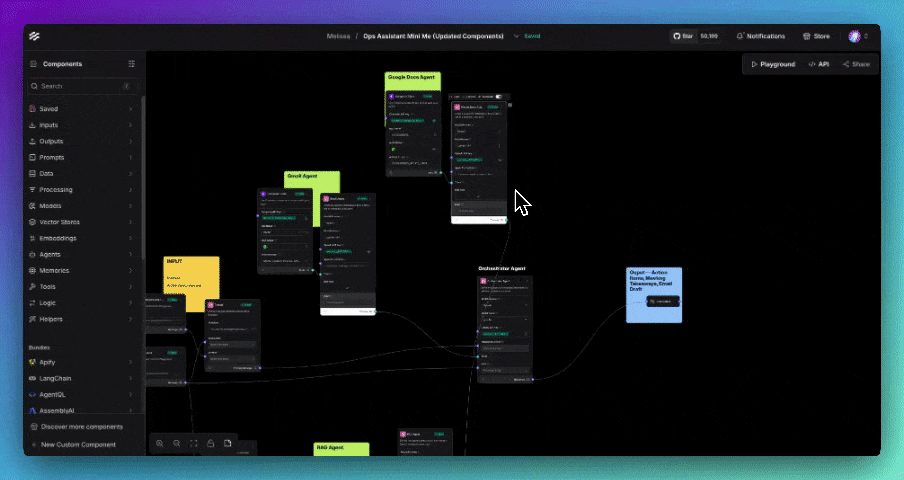Toggle the switch above Google Docs agent node
904x480 pixels.
499,97
